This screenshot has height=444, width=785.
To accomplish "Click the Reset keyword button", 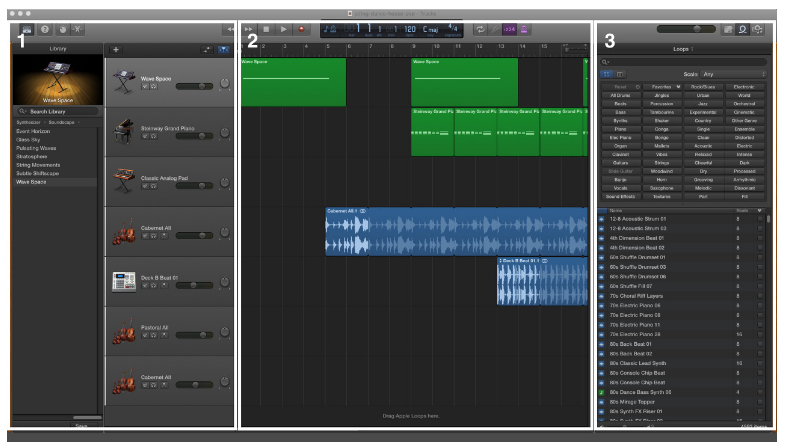I will (620, 87).
